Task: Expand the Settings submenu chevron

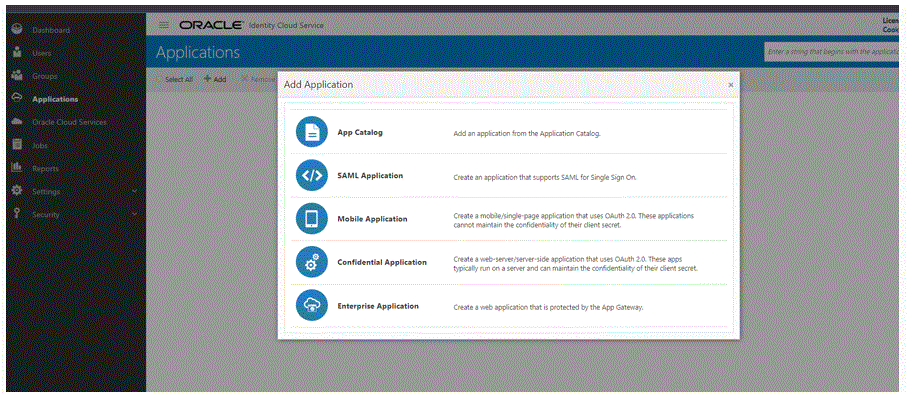Action: tap(134, 191)
